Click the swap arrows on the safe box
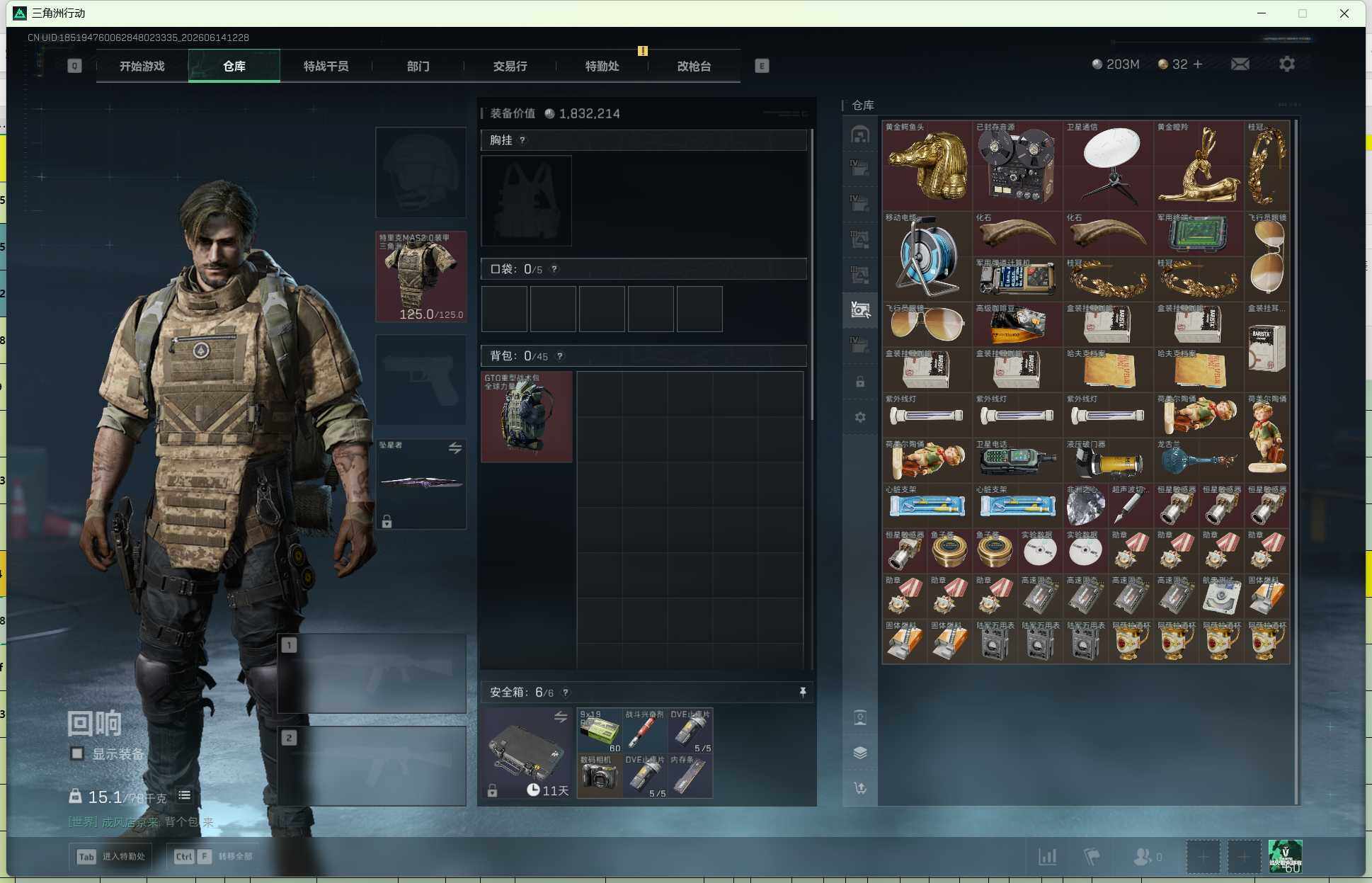The image size is (1372, 883). (x=561, y=717)
